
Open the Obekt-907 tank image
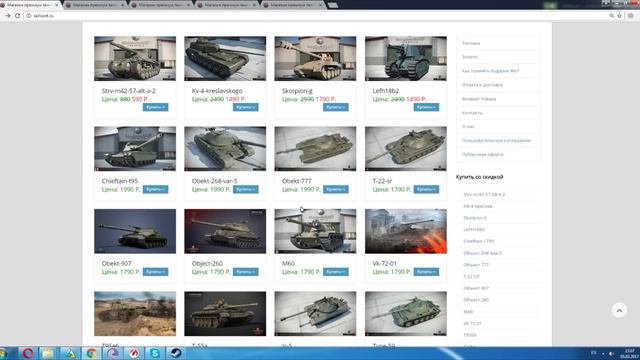tap(135, 231)
